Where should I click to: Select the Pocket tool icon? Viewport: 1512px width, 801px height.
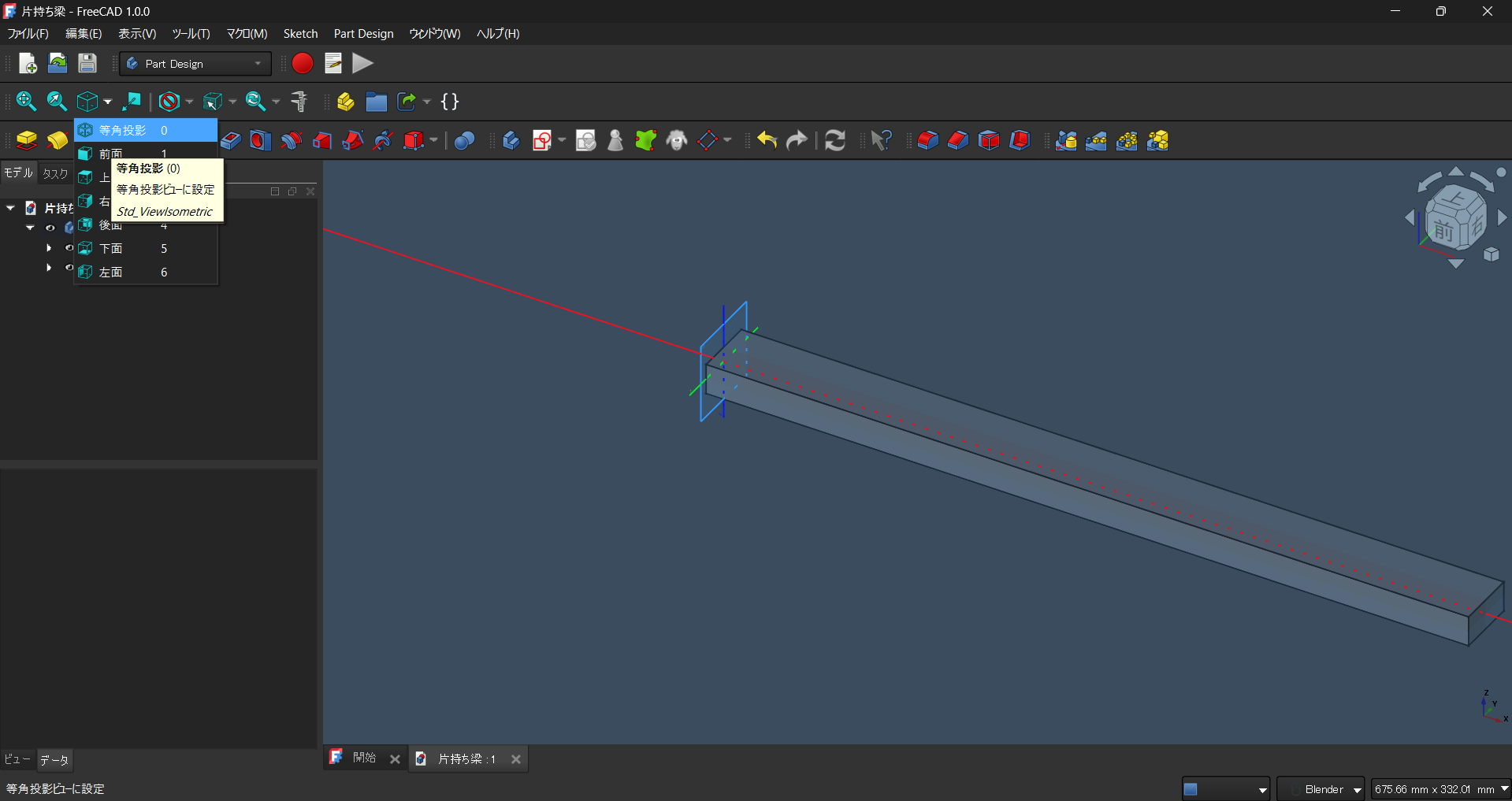coord(230,140)
